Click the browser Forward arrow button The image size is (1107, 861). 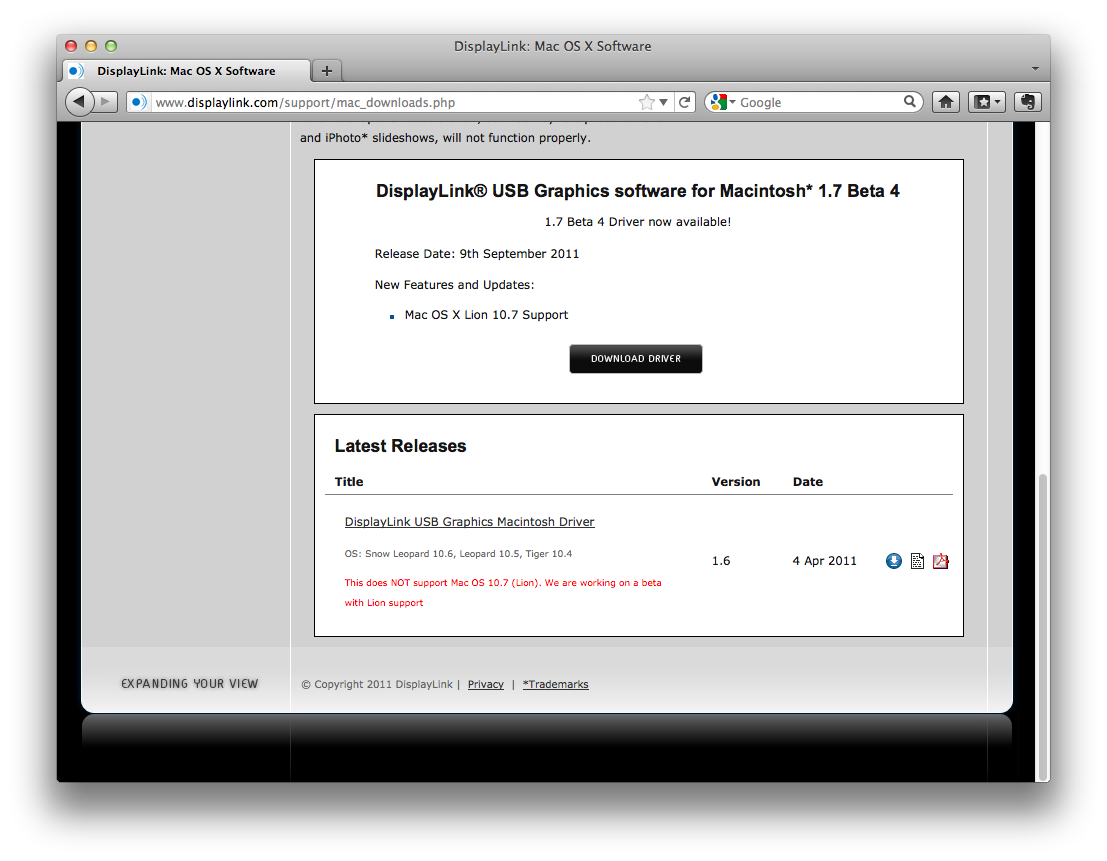point(105,102)
